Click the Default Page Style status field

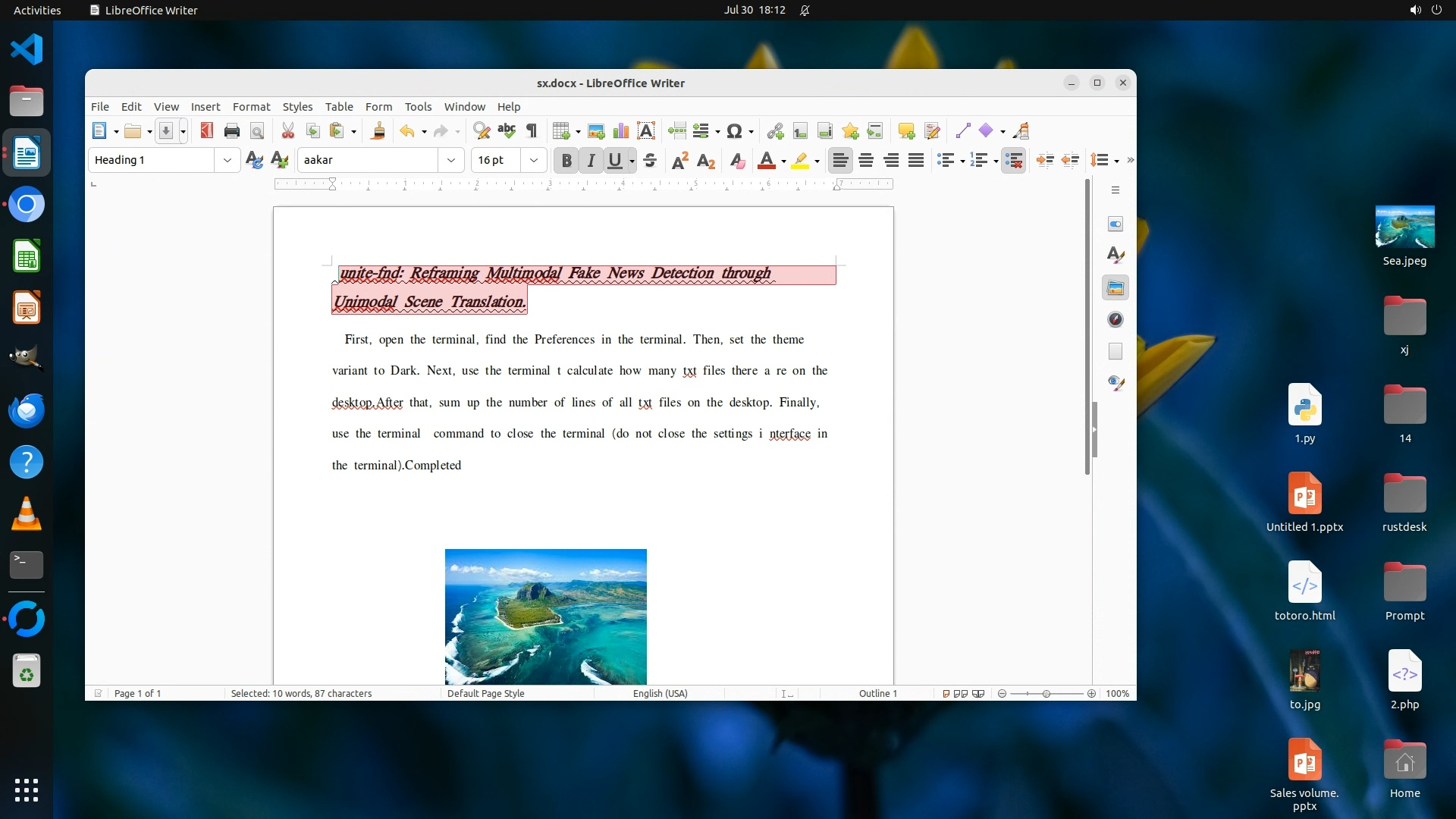(485, 693)
